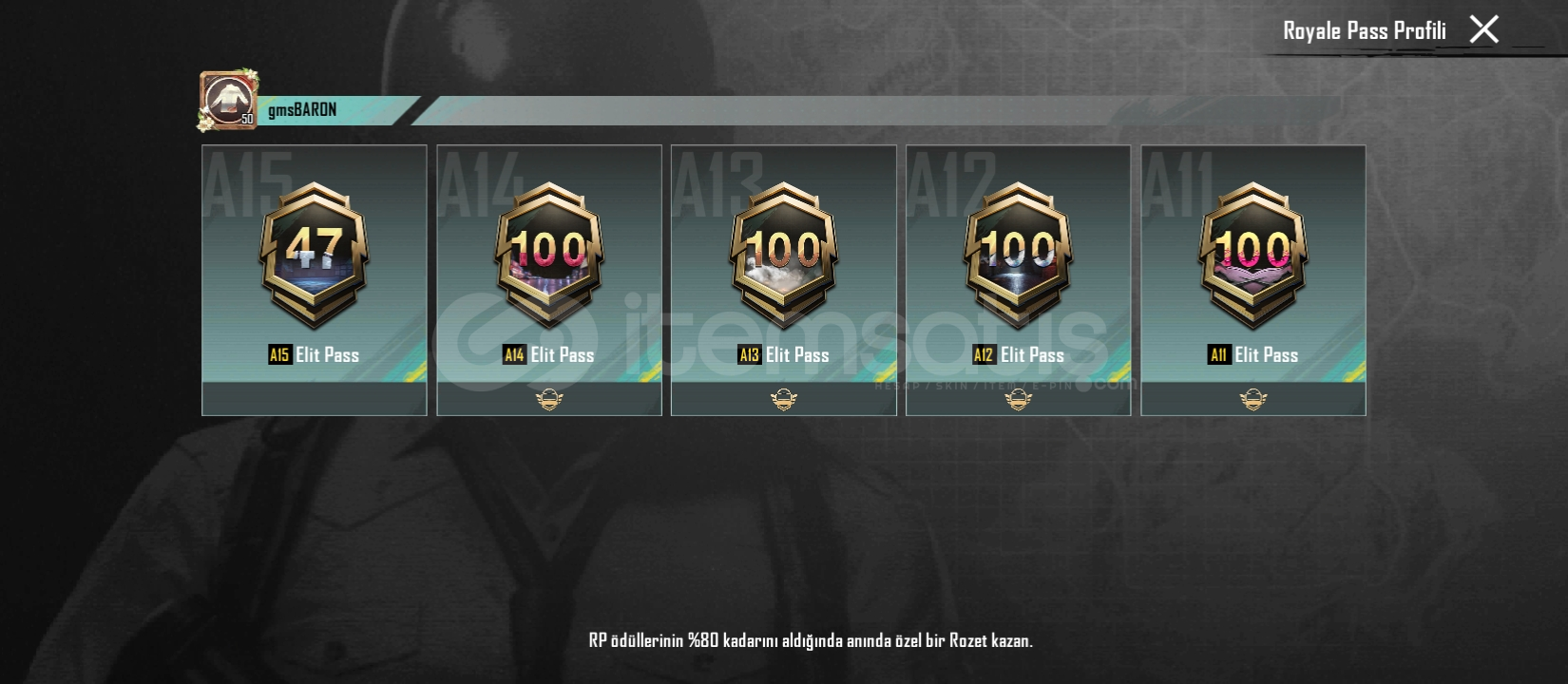Open the A11 Elit Pass label
The width and height of the screenshot is (1568, 684).
point(1253,355)
